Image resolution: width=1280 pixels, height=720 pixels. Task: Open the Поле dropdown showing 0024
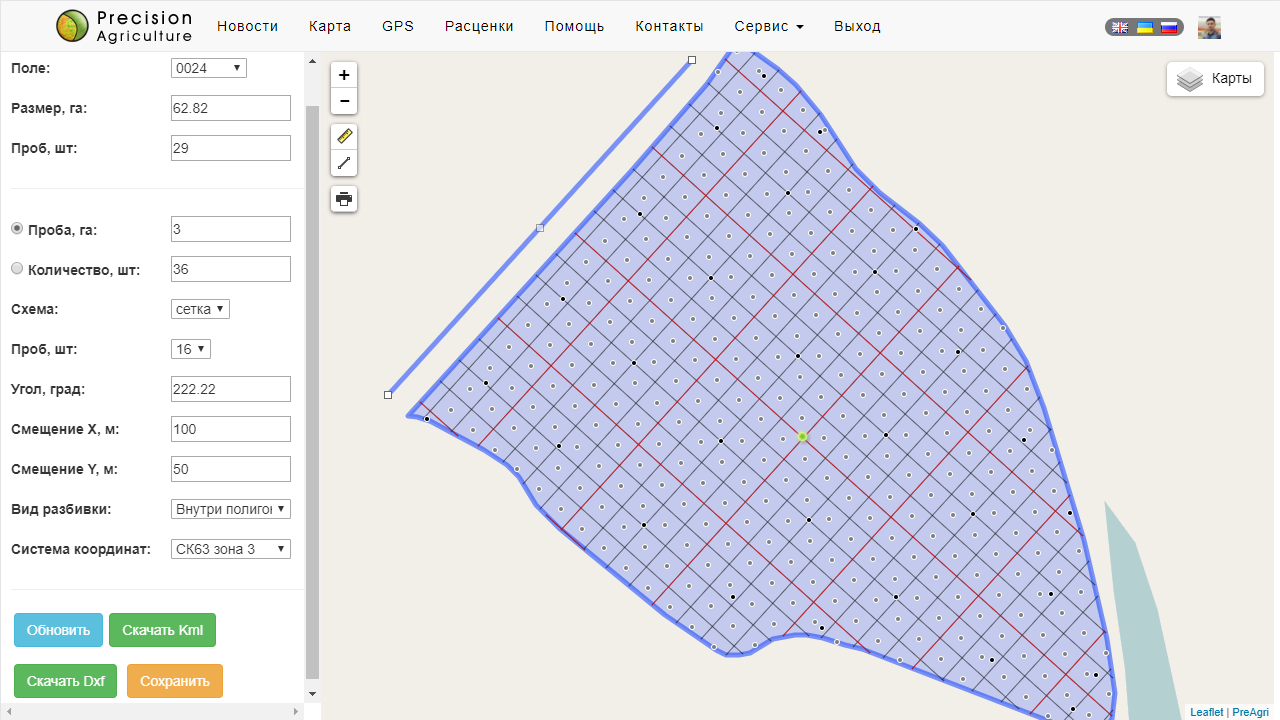point(208,68)
